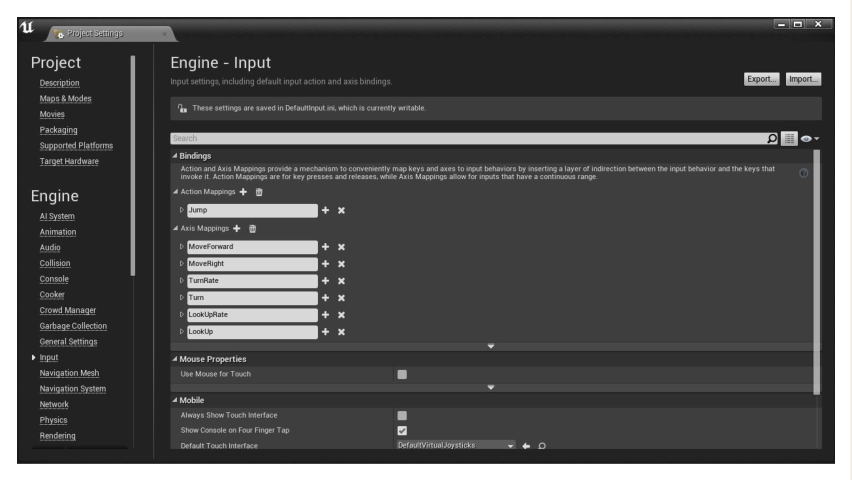Add a new Action Mapping with plus icon
Viewport: 852px width, 480px height.
[243, 192]
